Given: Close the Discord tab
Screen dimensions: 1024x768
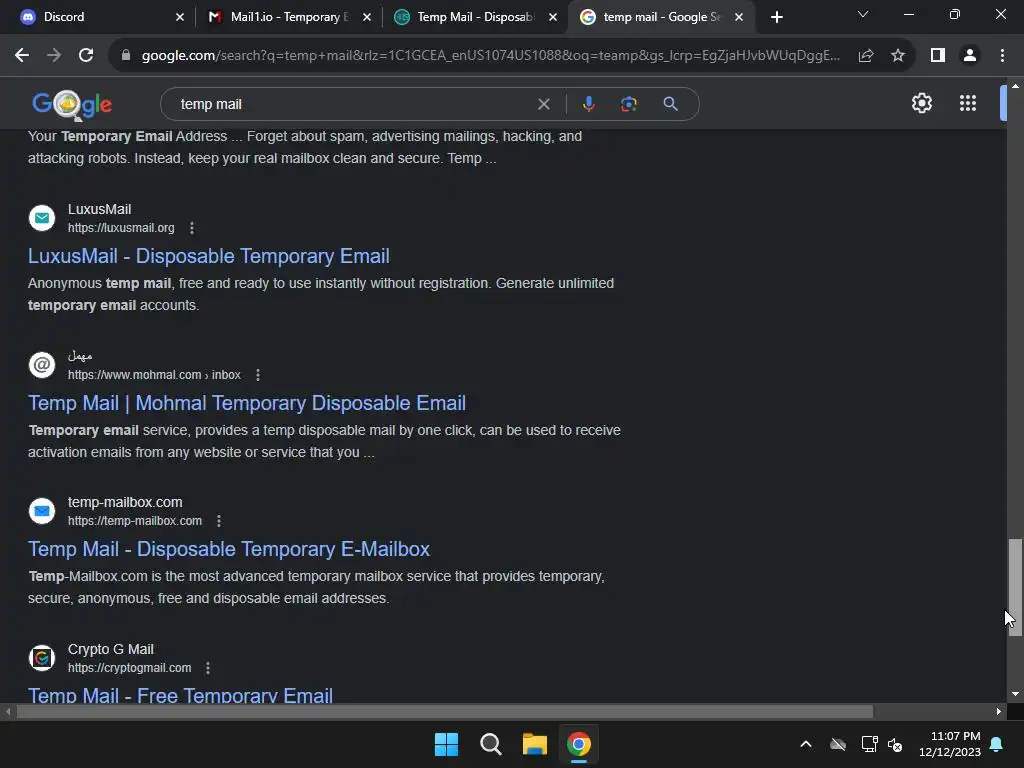Looking at the screenshot, I should [x=180, y=17].
